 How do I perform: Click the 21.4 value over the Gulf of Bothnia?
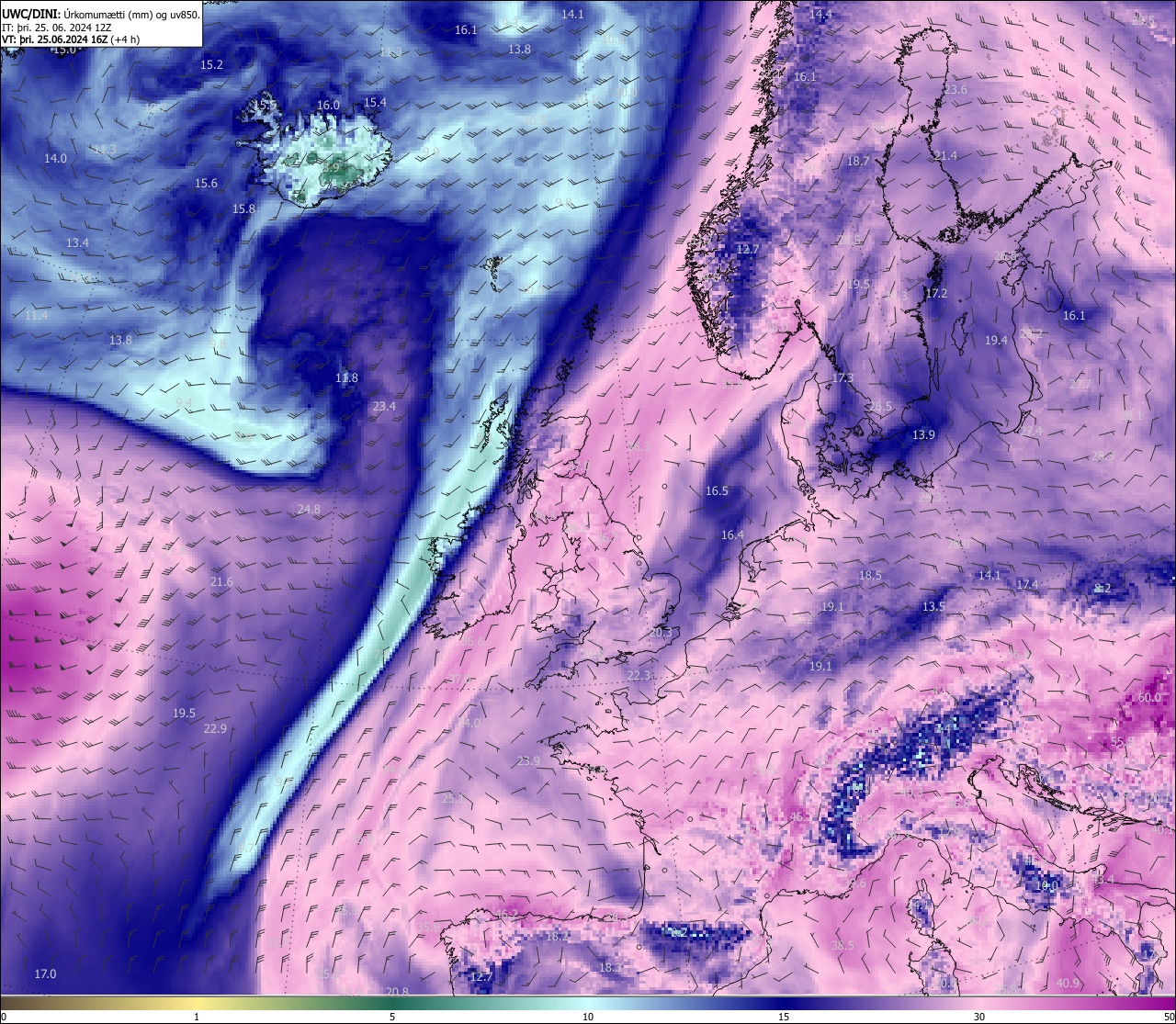pos(945,157)
